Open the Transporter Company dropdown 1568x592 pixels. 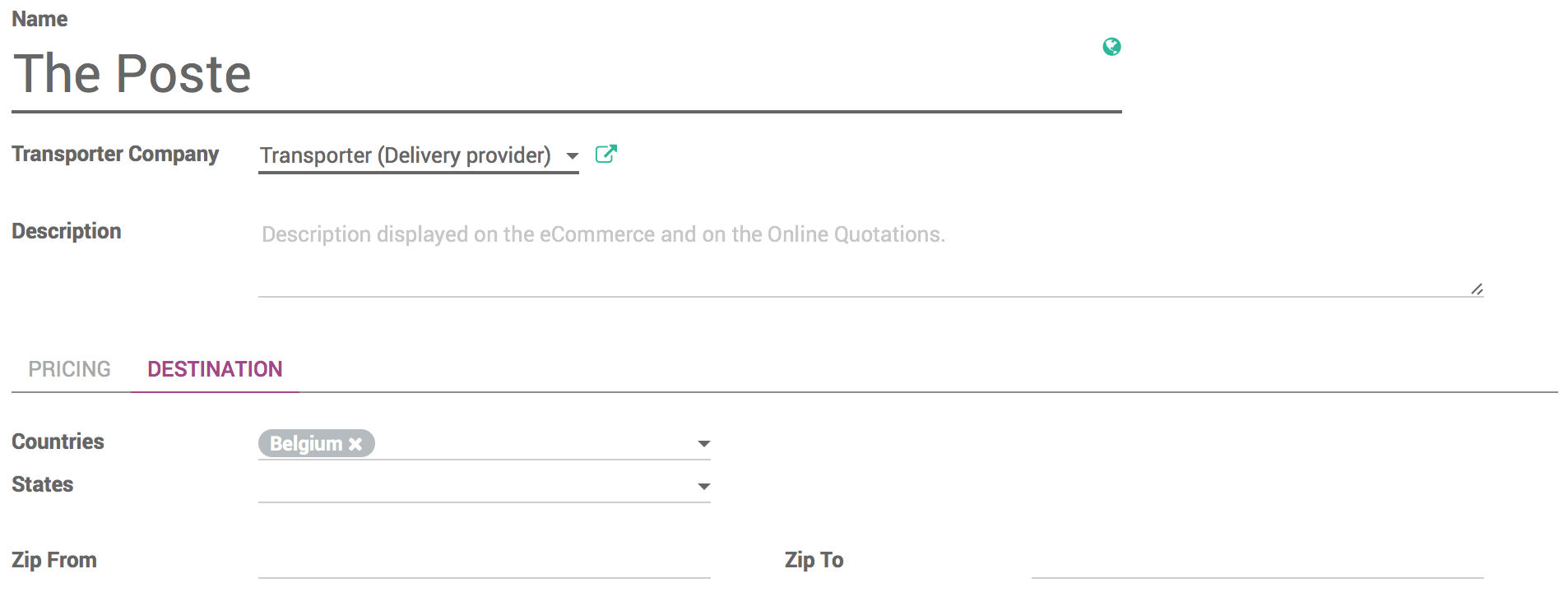(571, 156)
